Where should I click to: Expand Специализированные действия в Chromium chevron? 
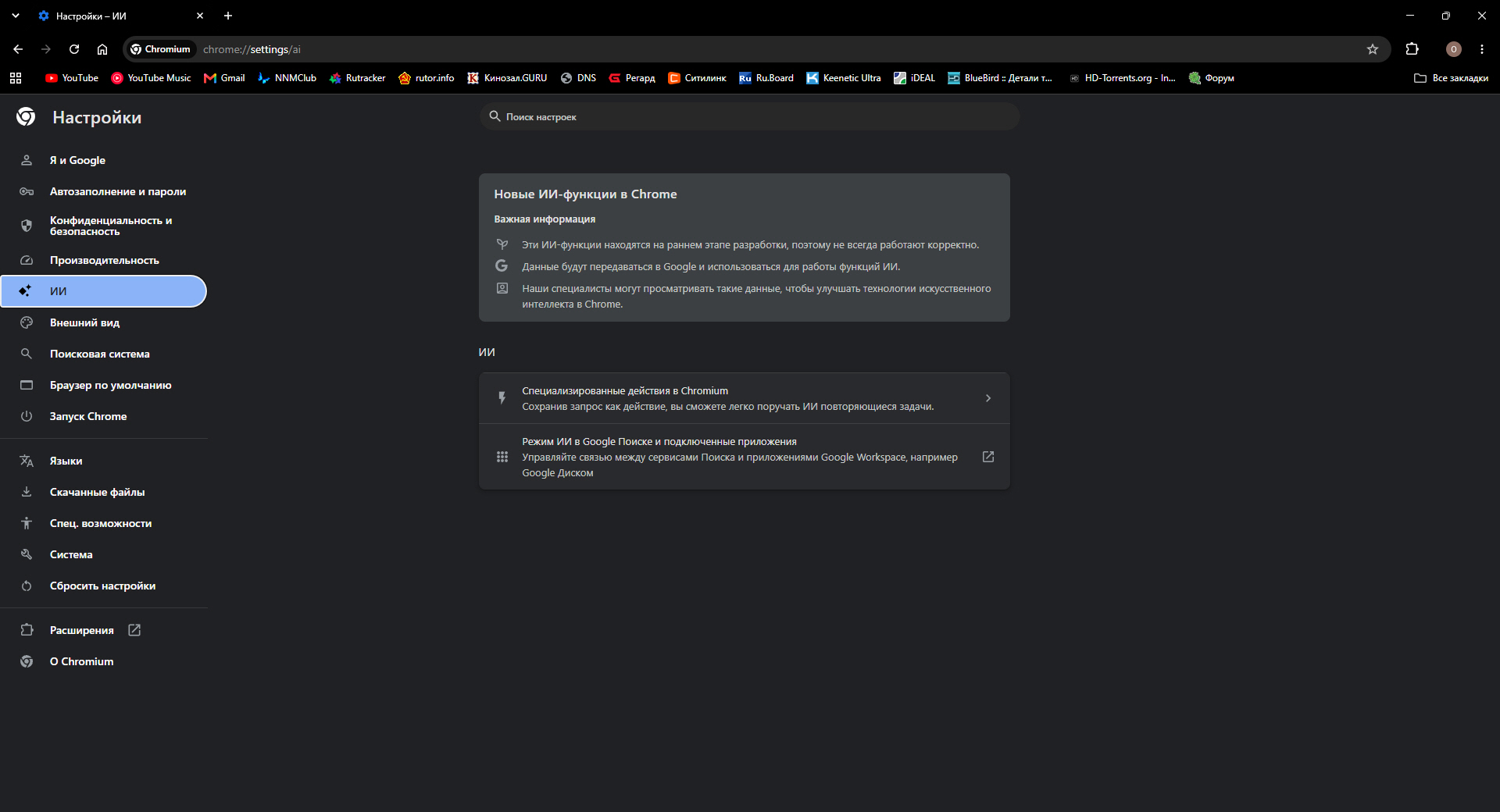pos(988,398)
